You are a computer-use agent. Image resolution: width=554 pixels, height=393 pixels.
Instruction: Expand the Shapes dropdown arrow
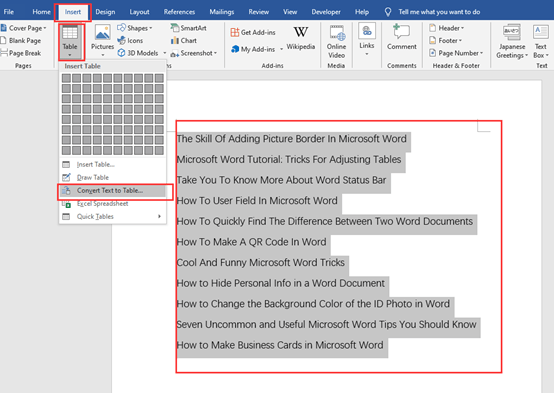(x=151, y=28)
